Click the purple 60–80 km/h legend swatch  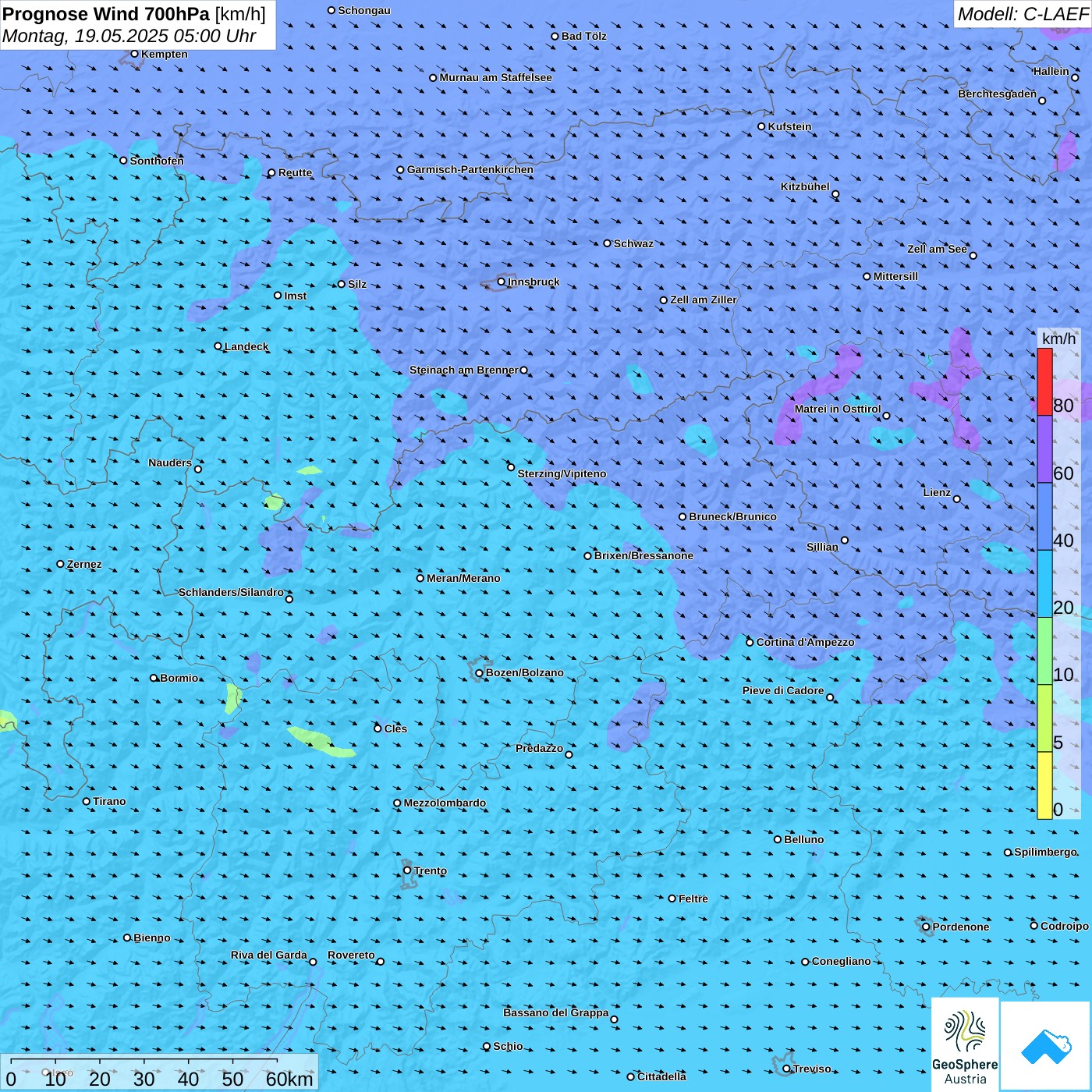click(x=1044, y=449)
